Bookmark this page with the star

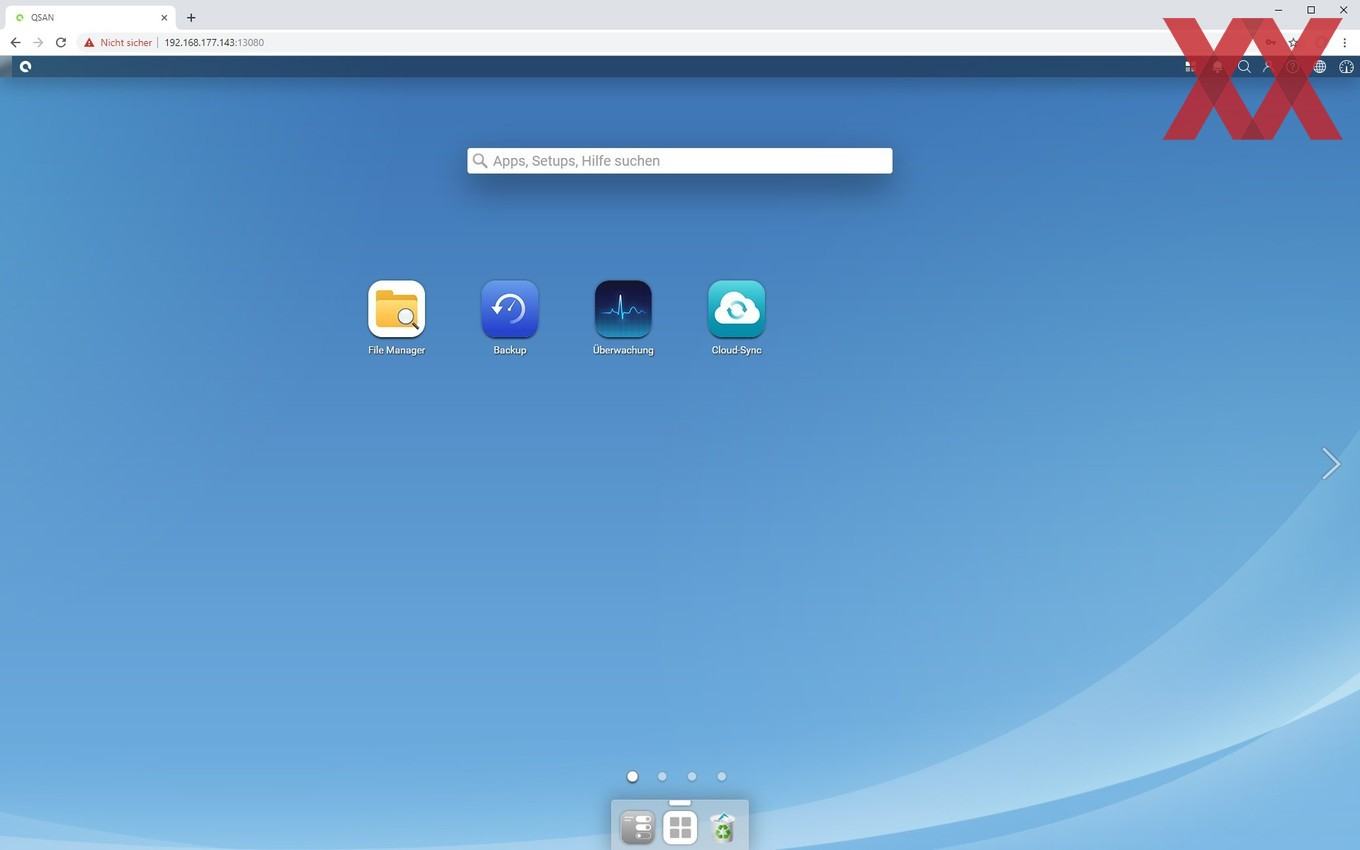point(1293,43)
